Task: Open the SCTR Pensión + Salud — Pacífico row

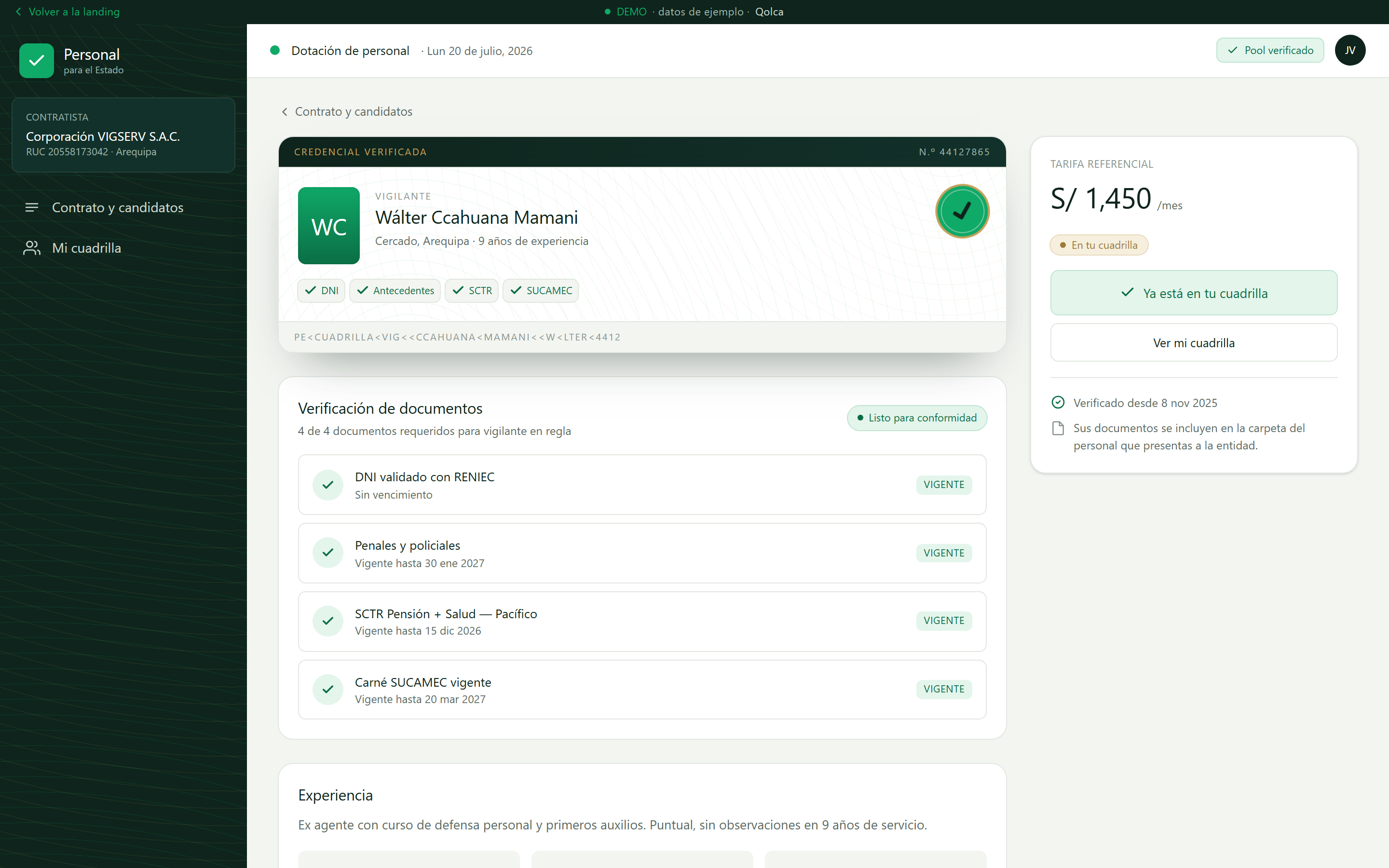Action: coord(642,621)
